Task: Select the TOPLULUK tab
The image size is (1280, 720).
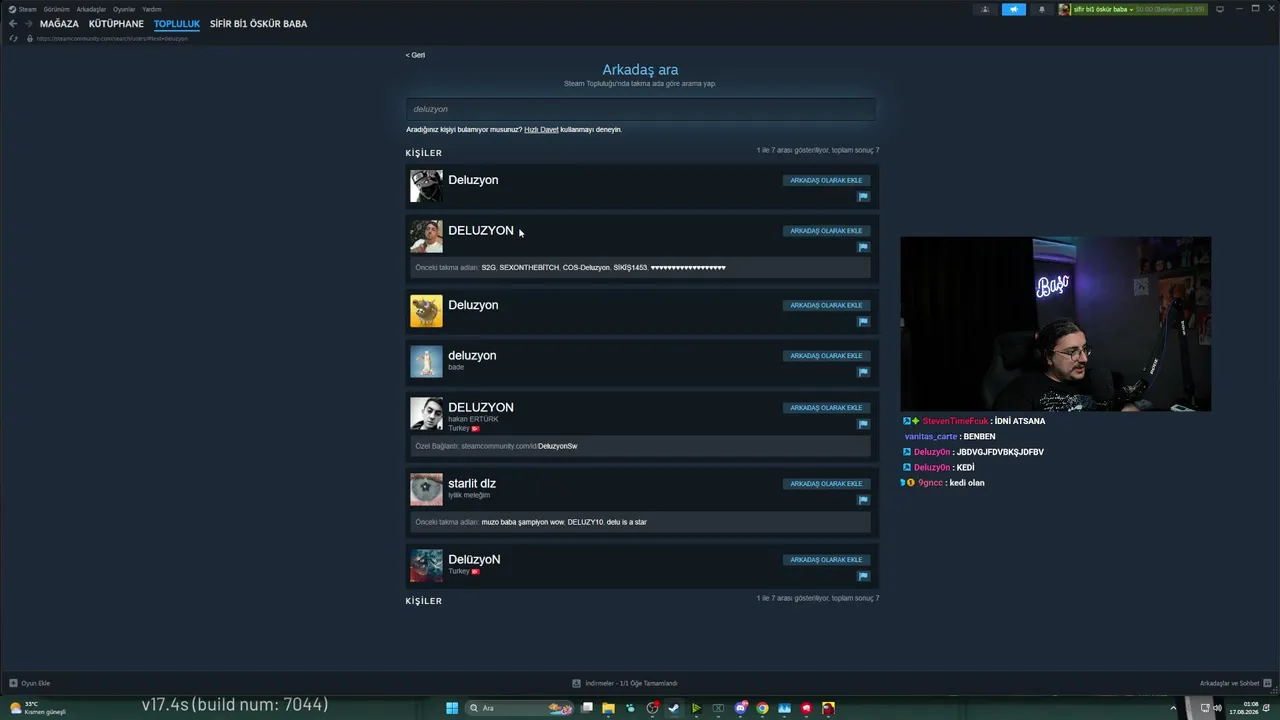Action: (x=177, y=24)
